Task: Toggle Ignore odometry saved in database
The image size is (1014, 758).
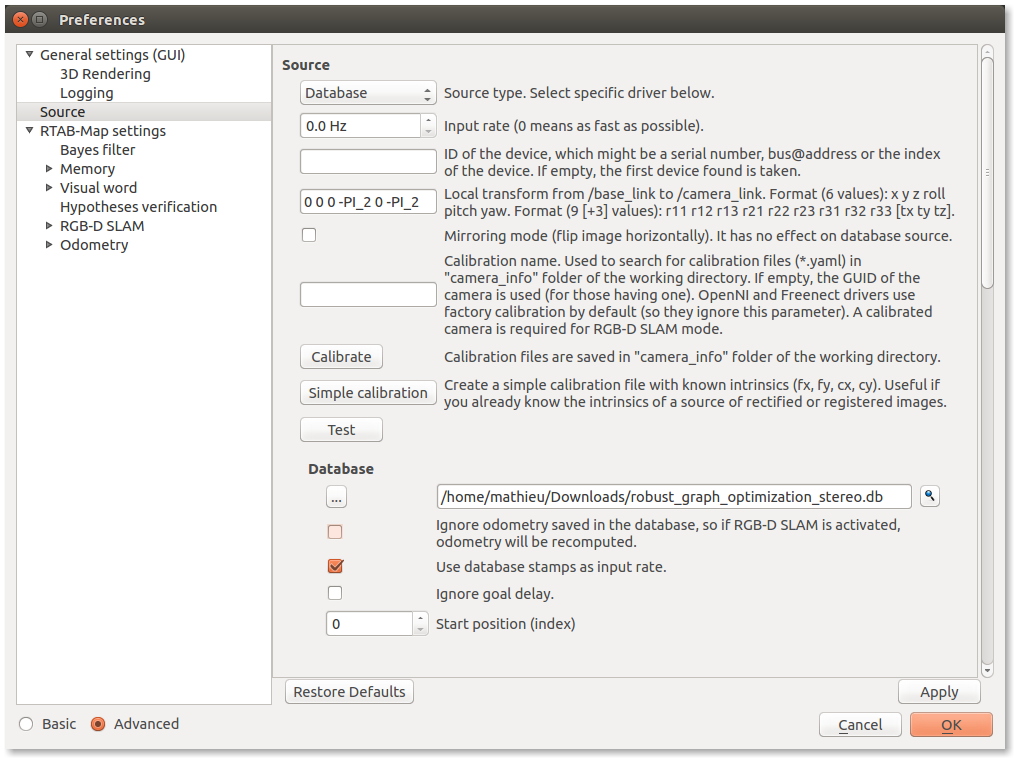Action: (335, 532)
